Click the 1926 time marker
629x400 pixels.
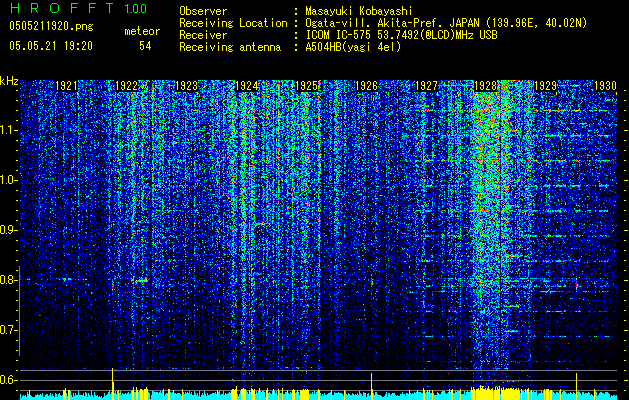click(366, 86)
